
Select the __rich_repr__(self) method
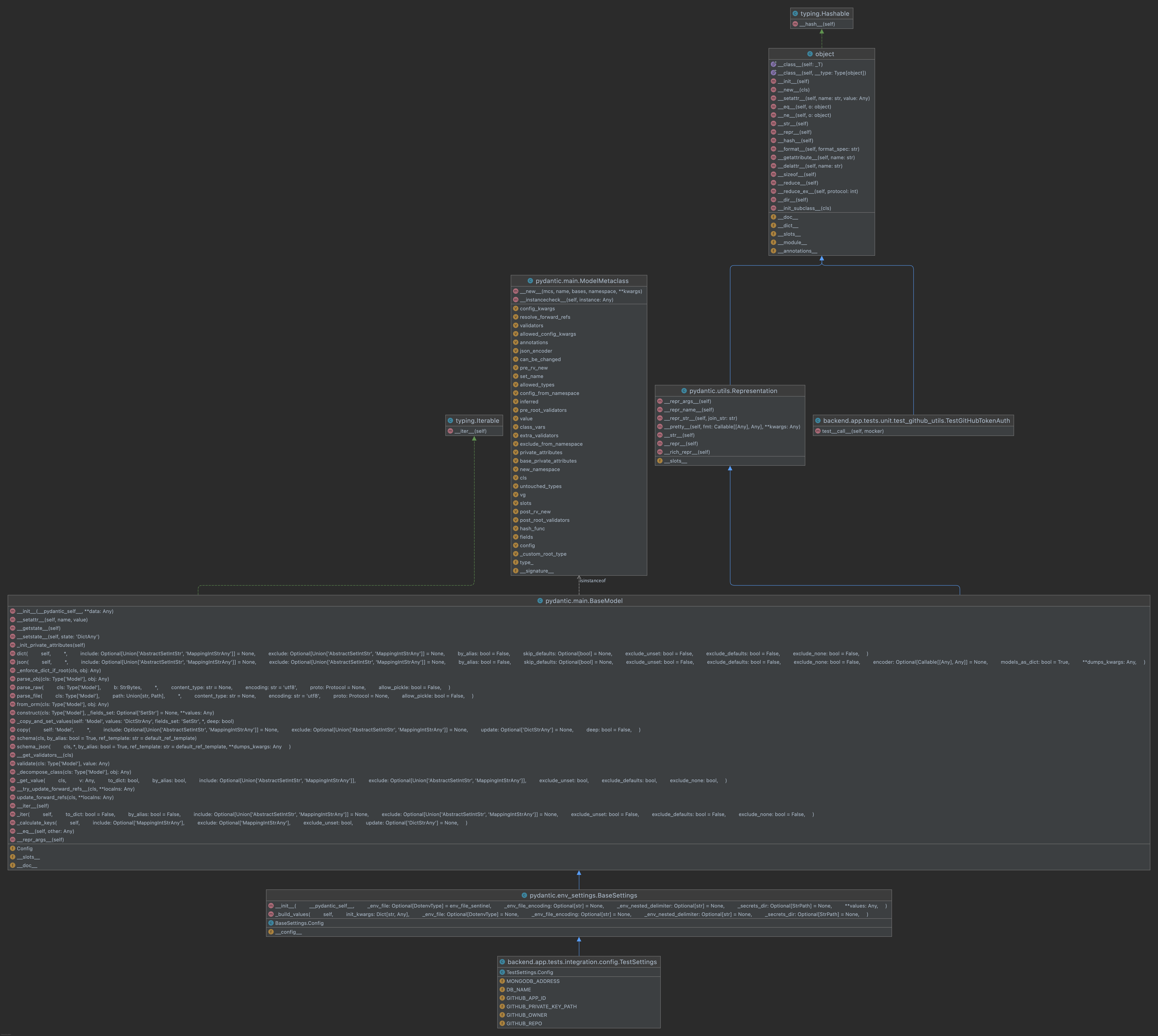pyautogui.click(x=687, y=452)
